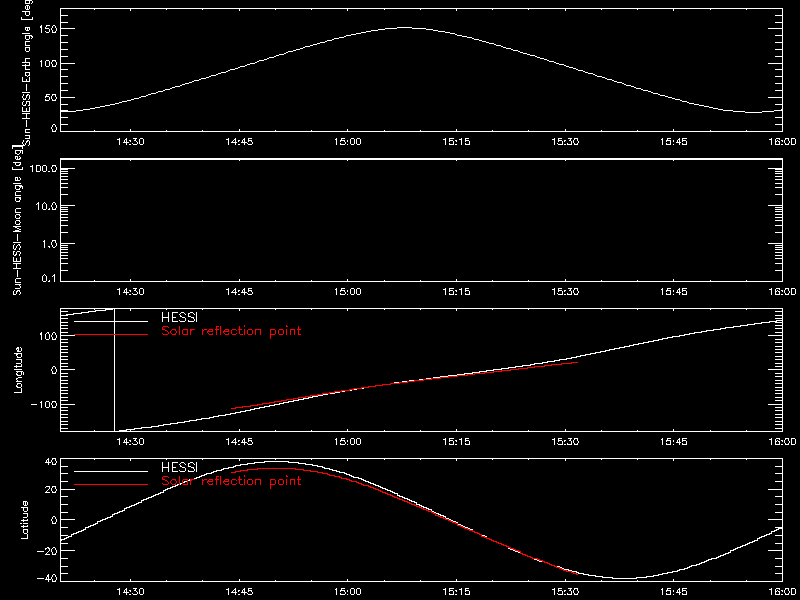Select the 'Sun-HESSI-Moon angle [deg]' axis title

[x=18, y=220]
